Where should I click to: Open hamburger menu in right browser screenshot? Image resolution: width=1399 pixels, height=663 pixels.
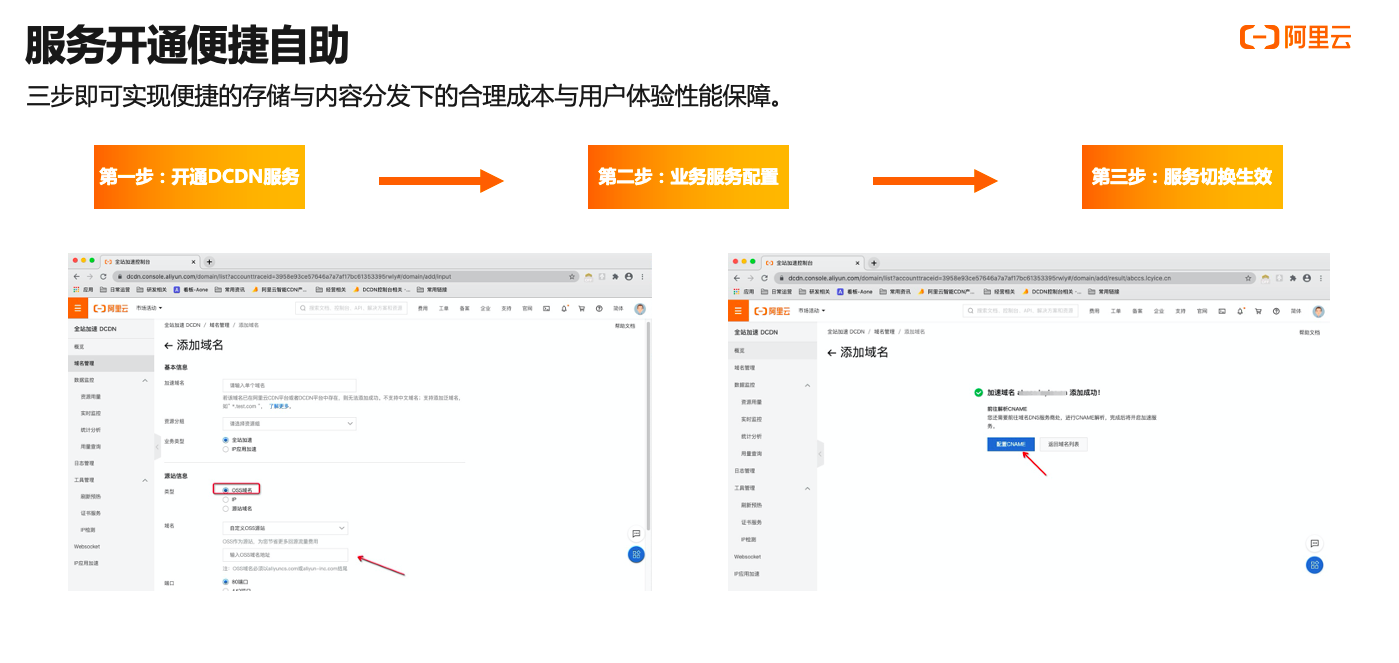pyautogui.click(x=738, y=311)
